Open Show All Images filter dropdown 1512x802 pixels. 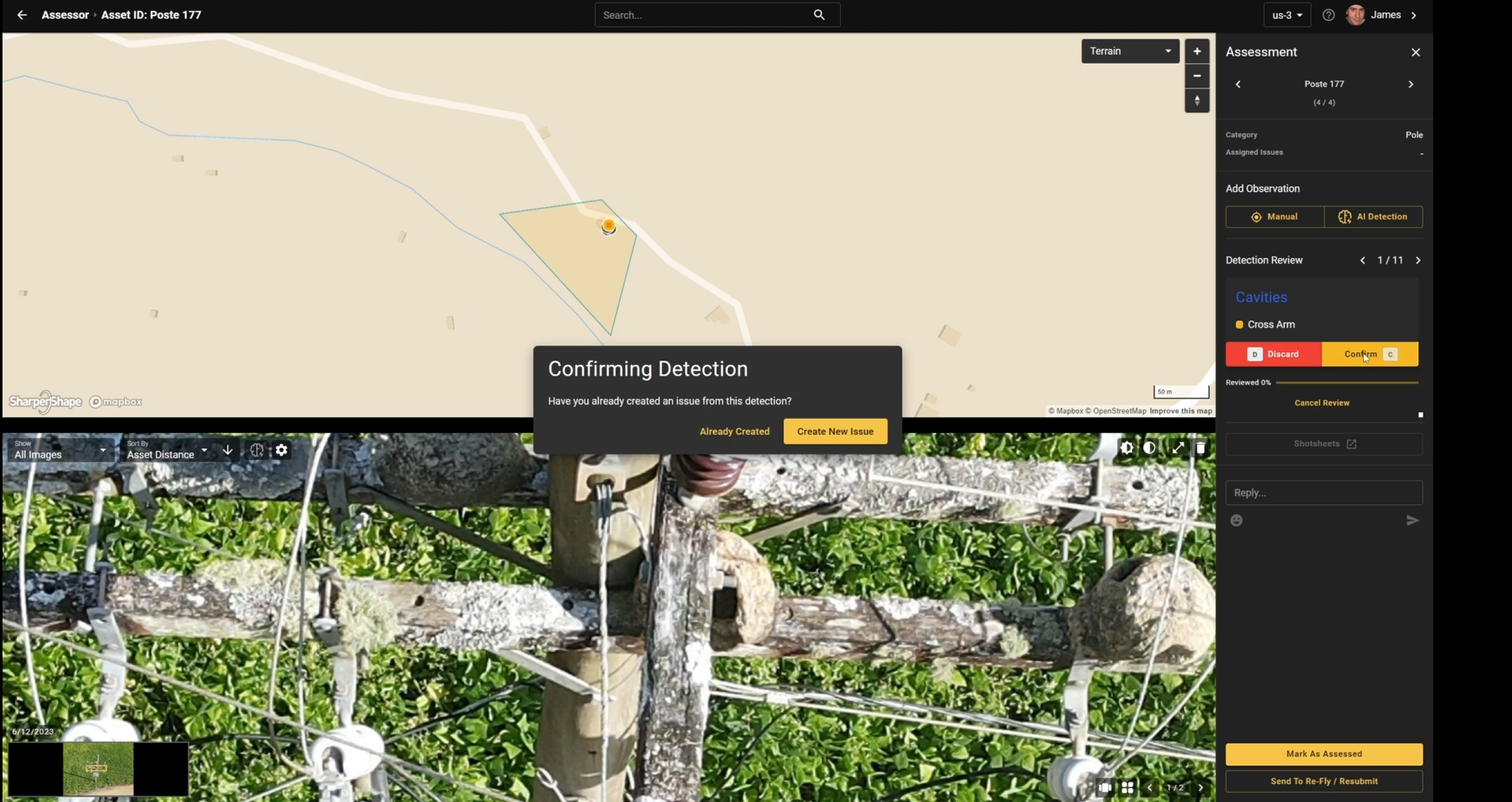pos(60,450)
